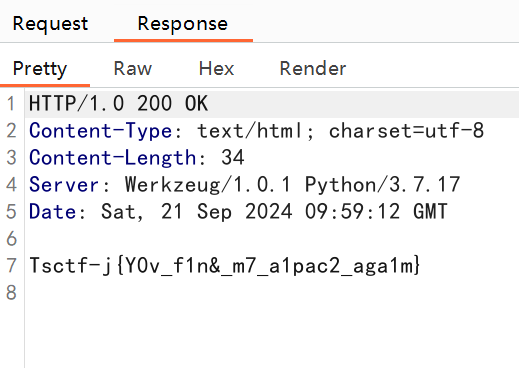Show the Render view tab
519x368 pixels.
coord(313,69)
